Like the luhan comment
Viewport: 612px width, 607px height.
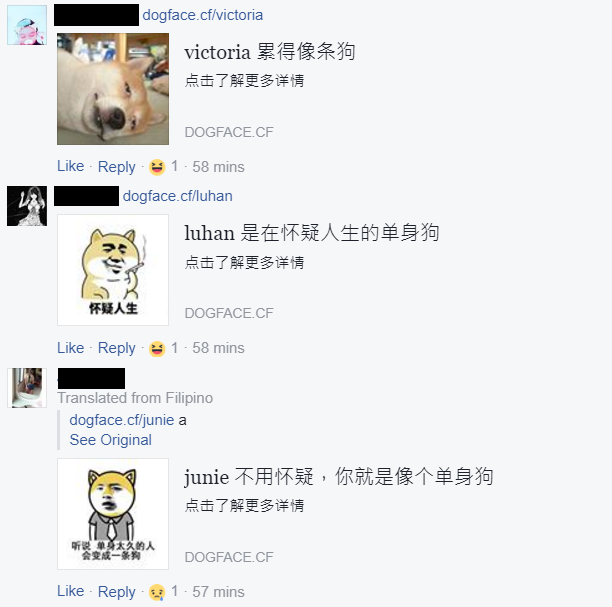click(71, 348)
